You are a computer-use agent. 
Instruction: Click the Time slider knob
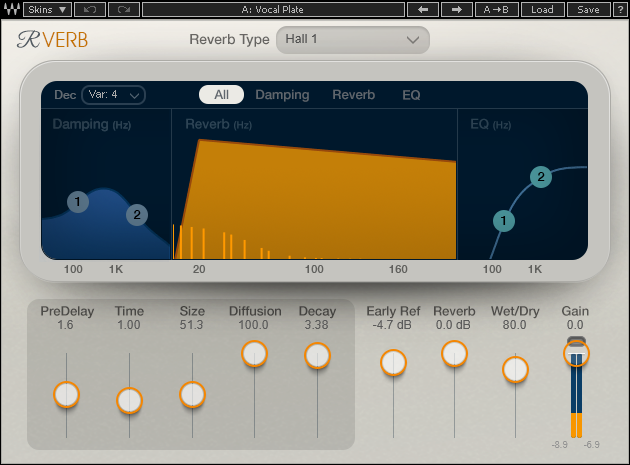tap(129, 401)
